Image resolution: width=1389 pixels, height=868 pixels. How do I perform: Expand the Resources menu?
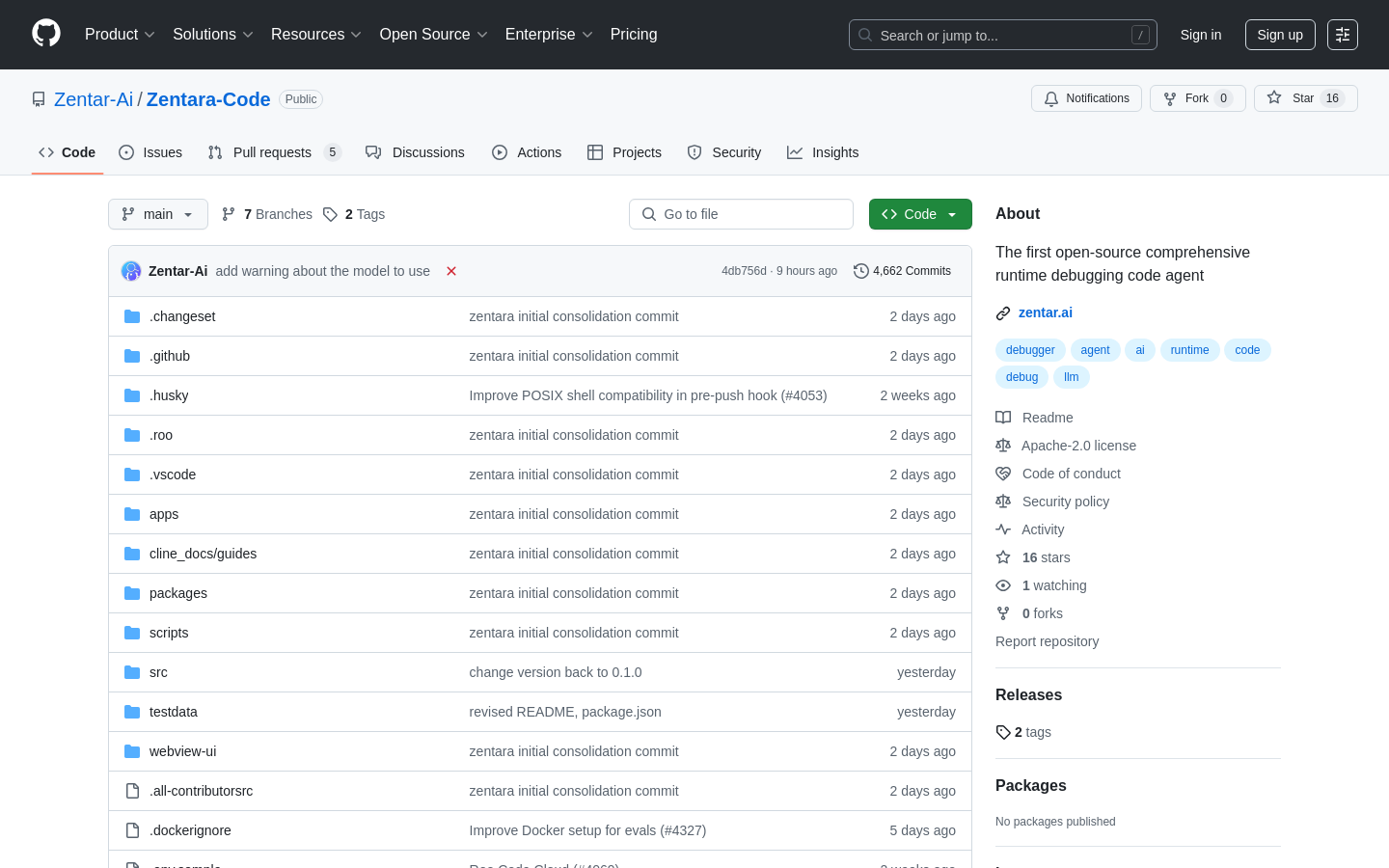[316, 35]
